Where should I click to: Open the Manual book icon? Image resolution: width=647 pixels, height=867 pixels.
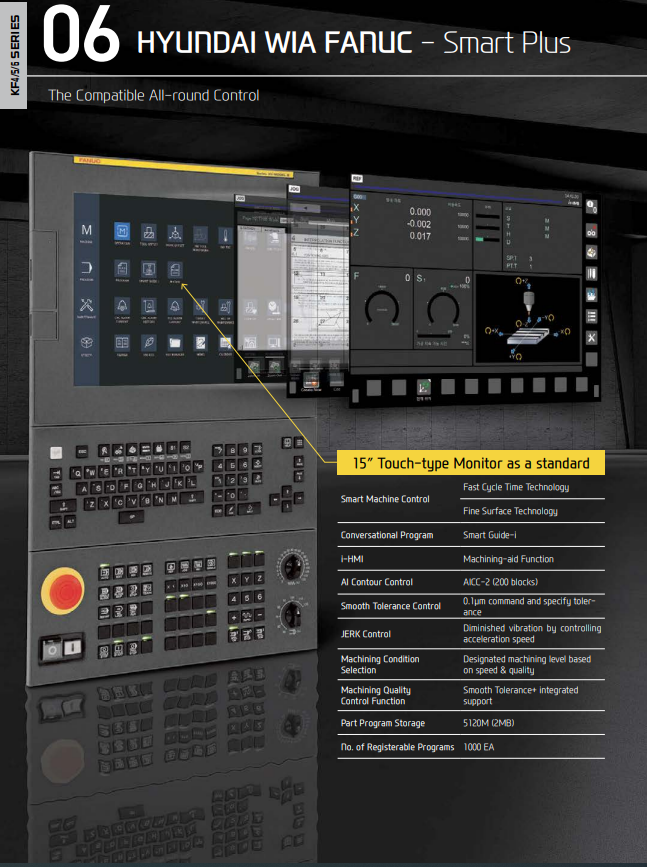pos(122,342)
